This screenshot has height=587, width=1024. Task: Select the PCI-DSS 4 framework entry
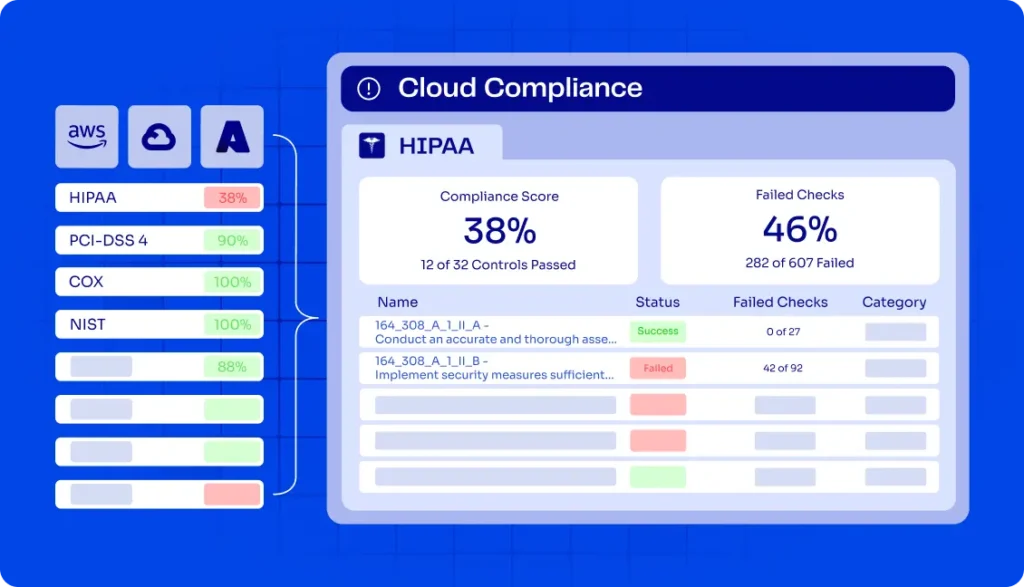tap(158, 239)
